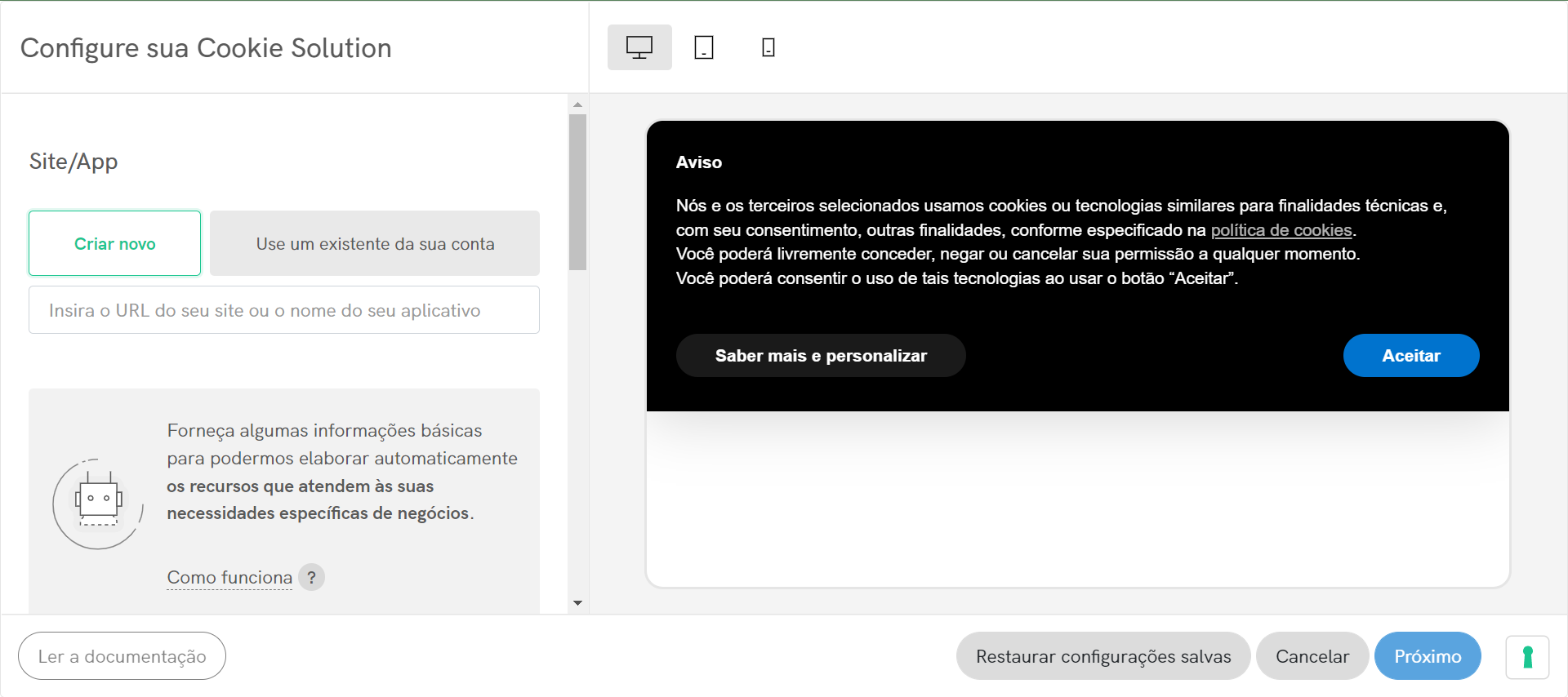Click the Cancelar button
The height and width of the screenshot is (697, 1568).
click(1312, 656)
